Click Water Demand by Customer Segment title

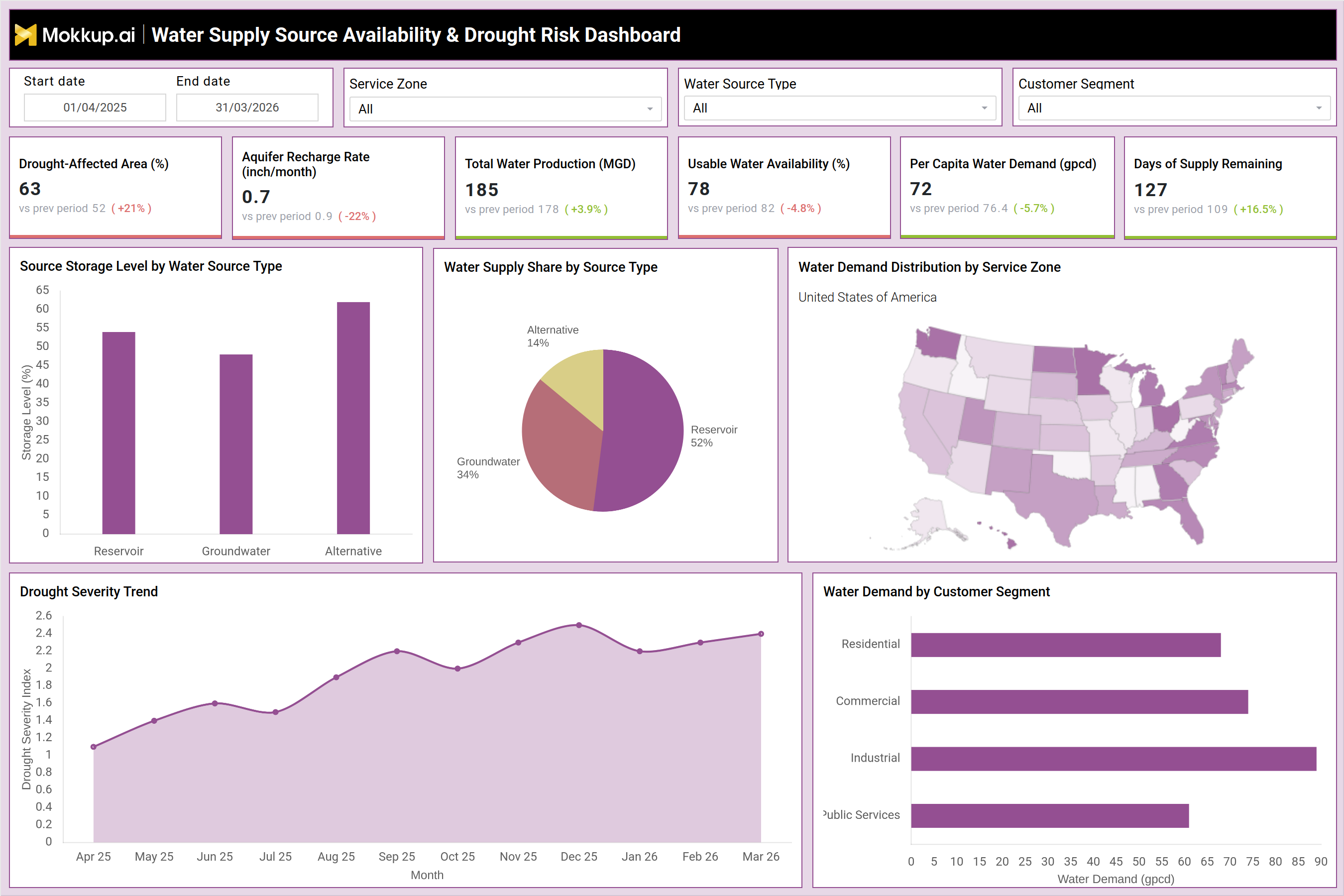coord(936,591)
